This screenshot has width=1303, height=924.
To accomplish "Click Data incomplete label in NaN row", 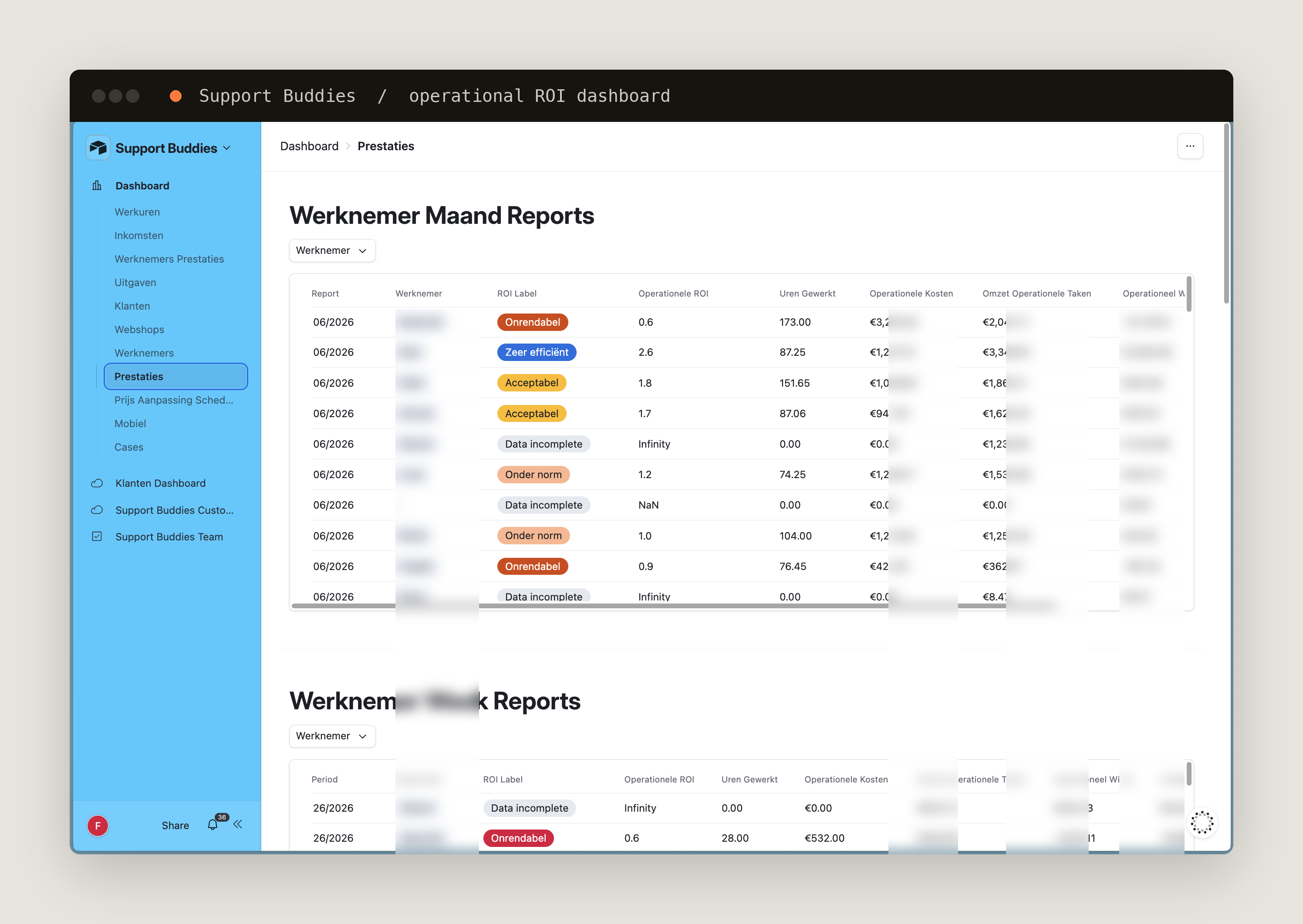I will coord(543,505).
